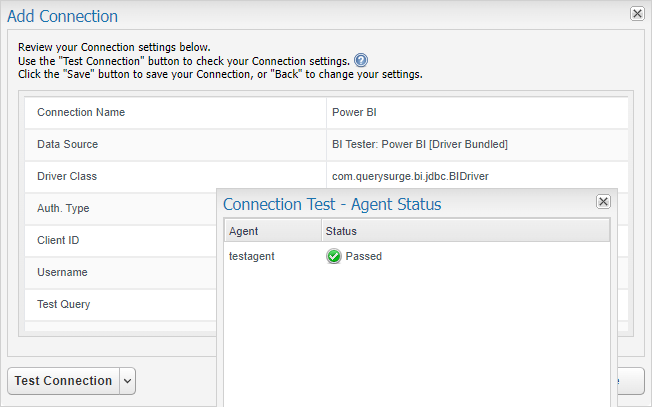Select the Data Source row label

click(68, 144)
